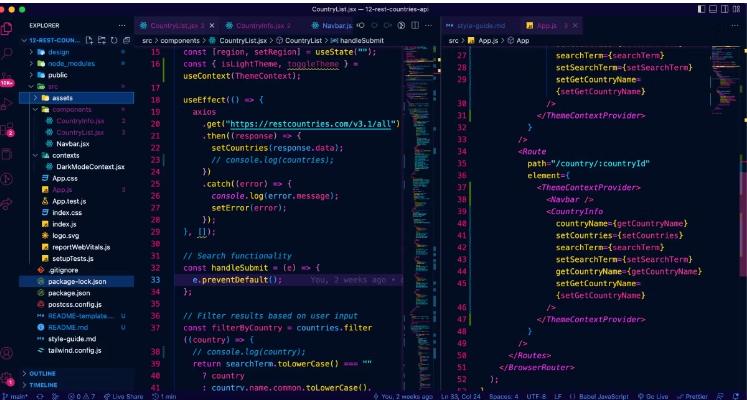Click New Folder icon in Explorer header
747x400 pixels.
coord(101,40)
